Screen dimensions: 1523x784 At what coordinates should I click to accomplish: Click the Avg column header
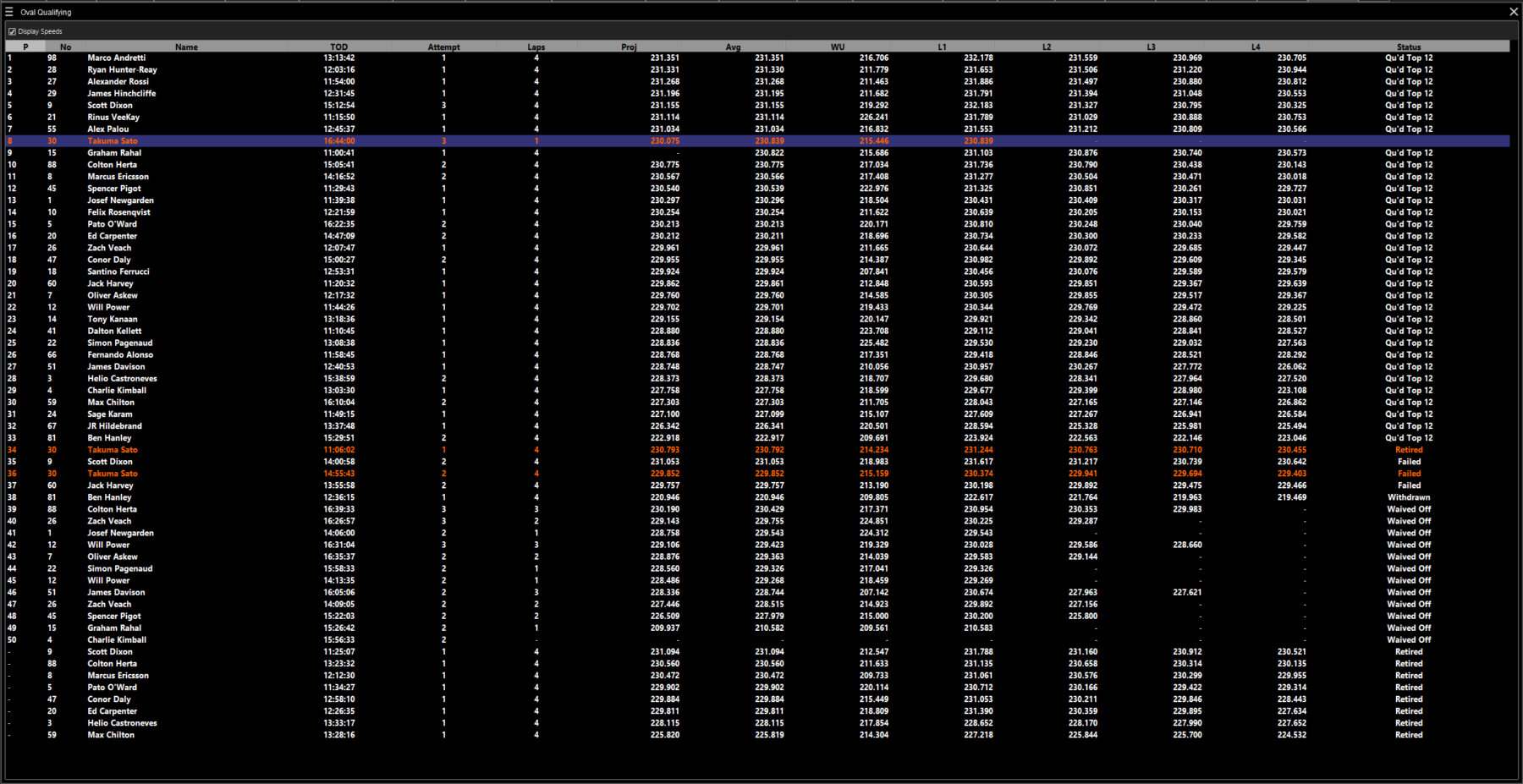[733, 47]
